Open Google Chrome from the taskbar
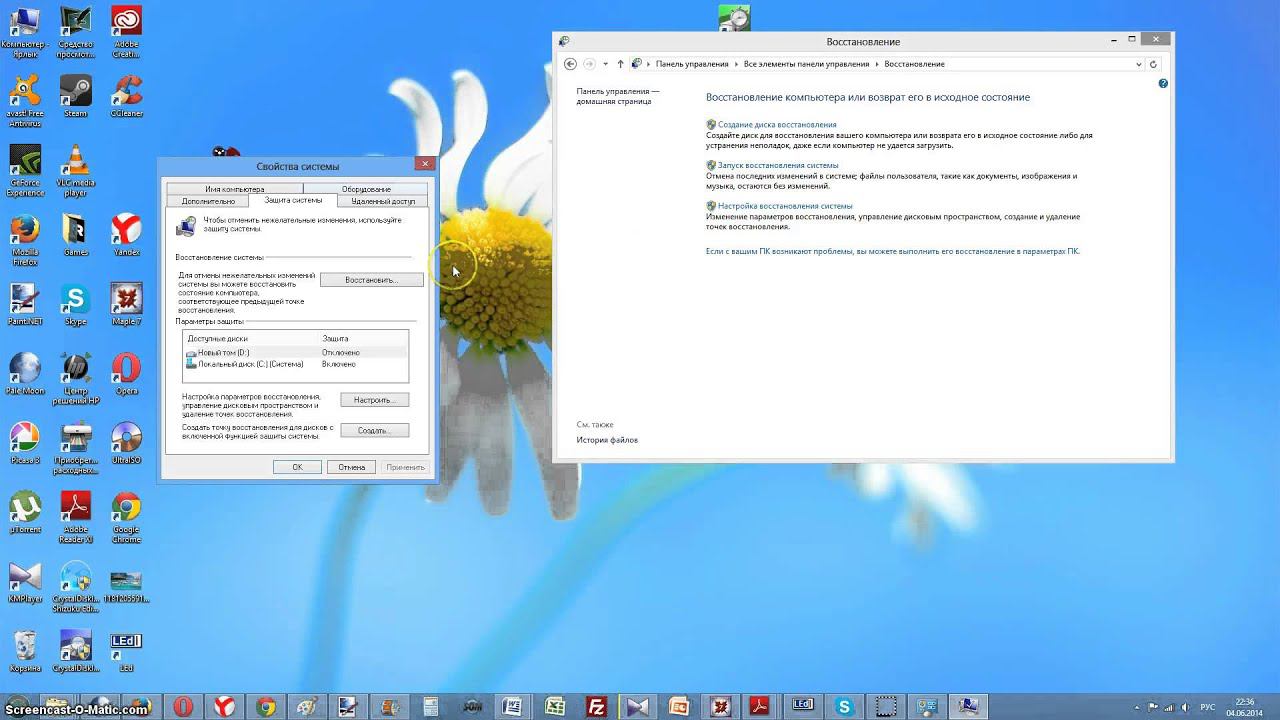Screen dimensions: 1280x720 click(265, 706)
